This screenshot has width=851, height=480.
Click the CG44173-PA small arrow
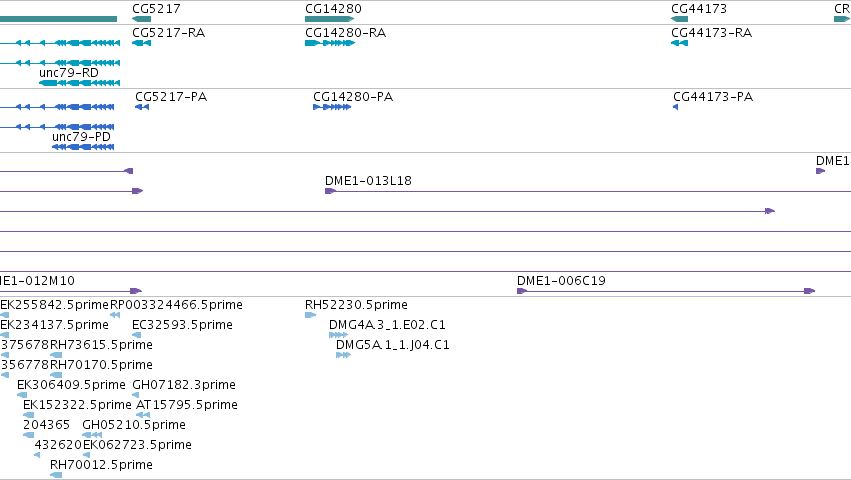point(676,107)
